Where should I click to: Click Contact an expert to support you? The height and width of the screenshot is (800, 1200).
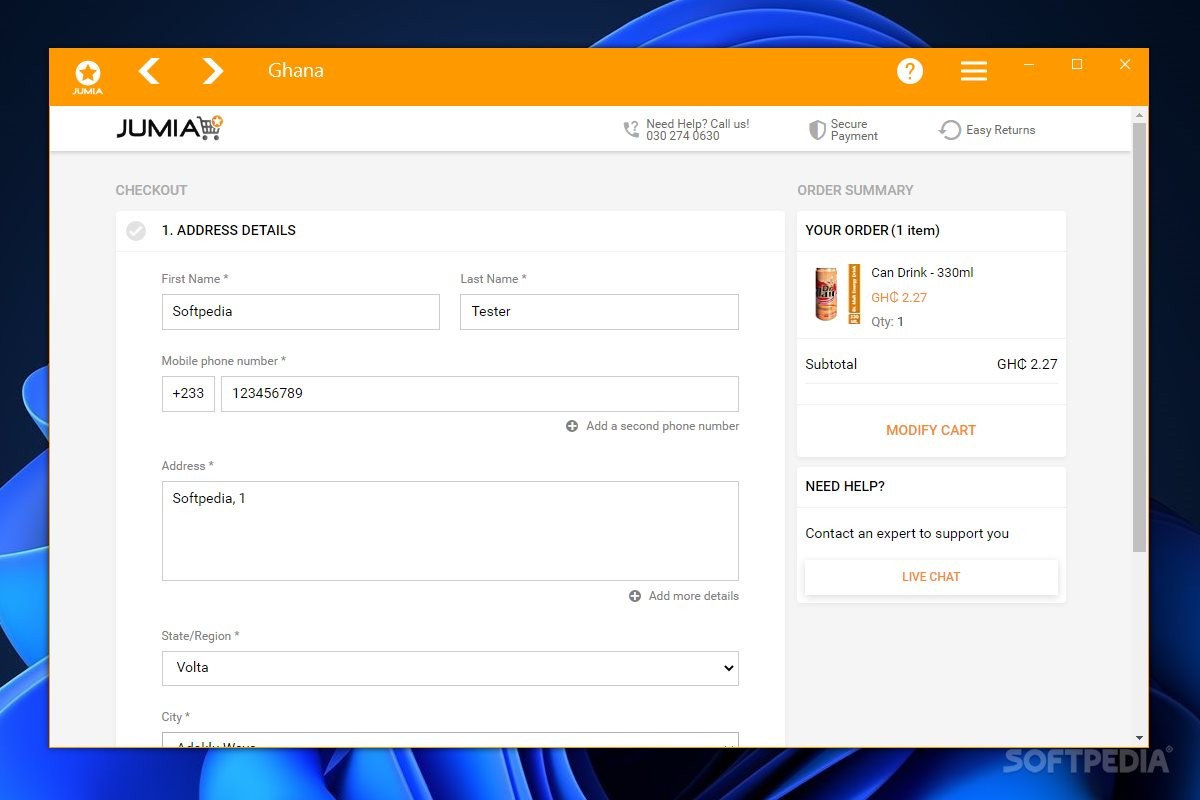point(907,534)
